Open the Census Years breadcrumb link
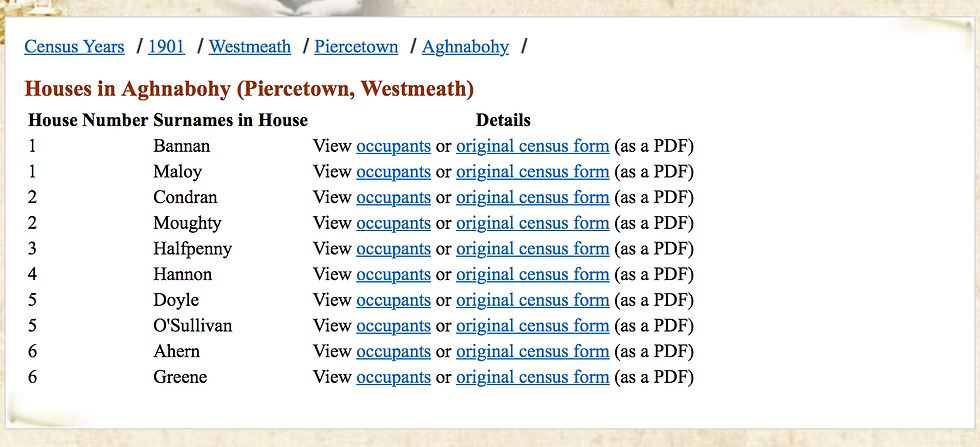 point(74,47)
